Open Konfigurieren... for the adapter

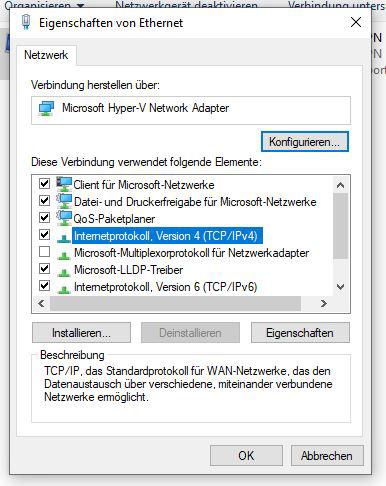coord(305,142)
